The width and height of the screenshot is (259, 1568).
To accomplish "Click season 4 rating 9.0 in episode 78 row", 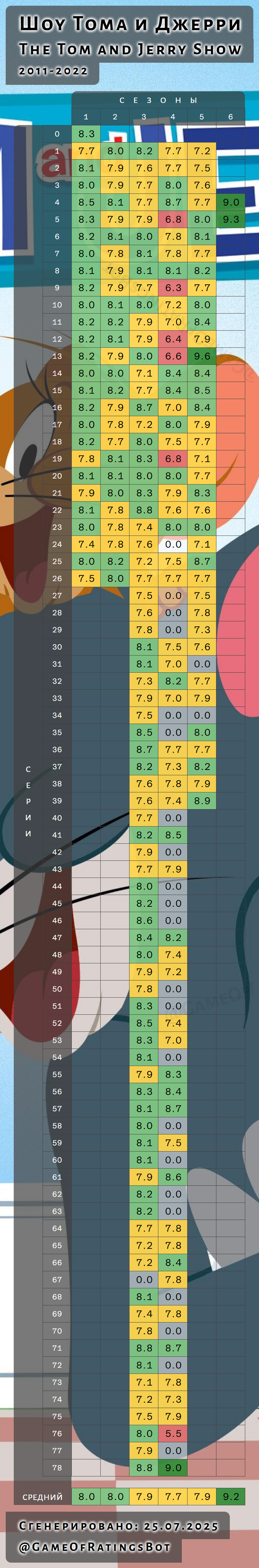I will click(x=173, y=1467).
